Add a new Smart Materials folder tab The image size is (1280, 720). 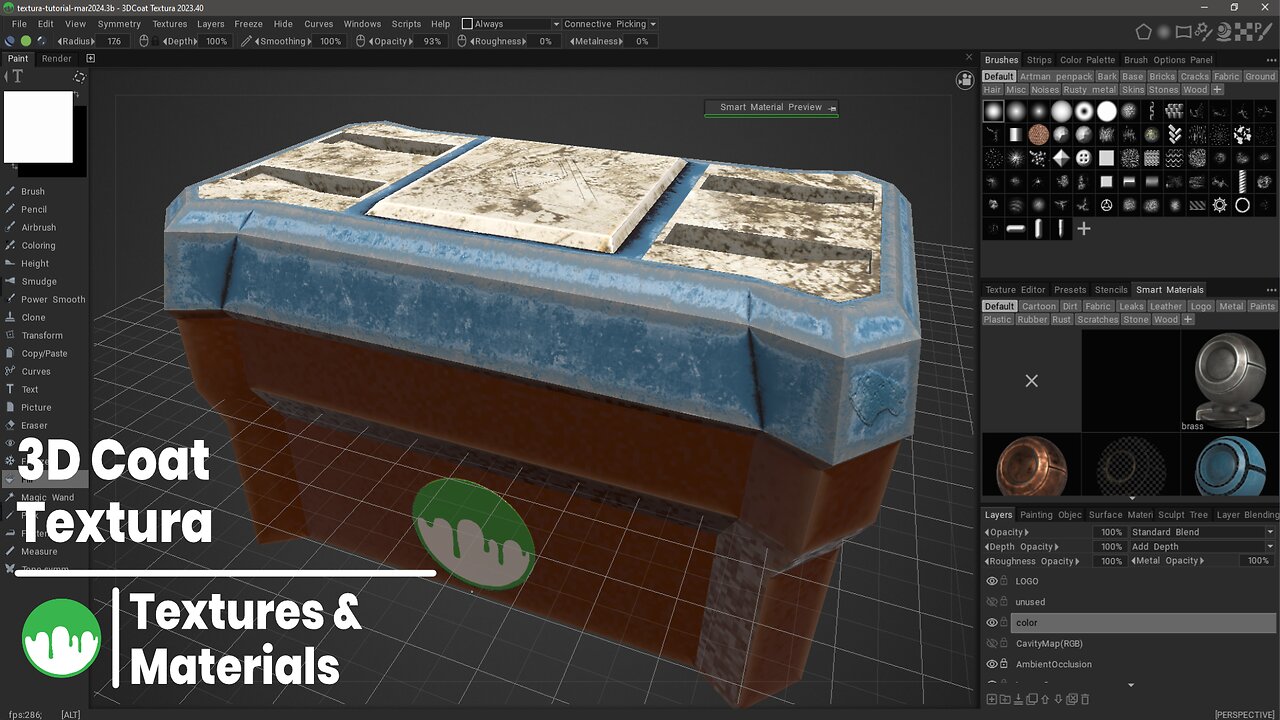pos(1188,320)
